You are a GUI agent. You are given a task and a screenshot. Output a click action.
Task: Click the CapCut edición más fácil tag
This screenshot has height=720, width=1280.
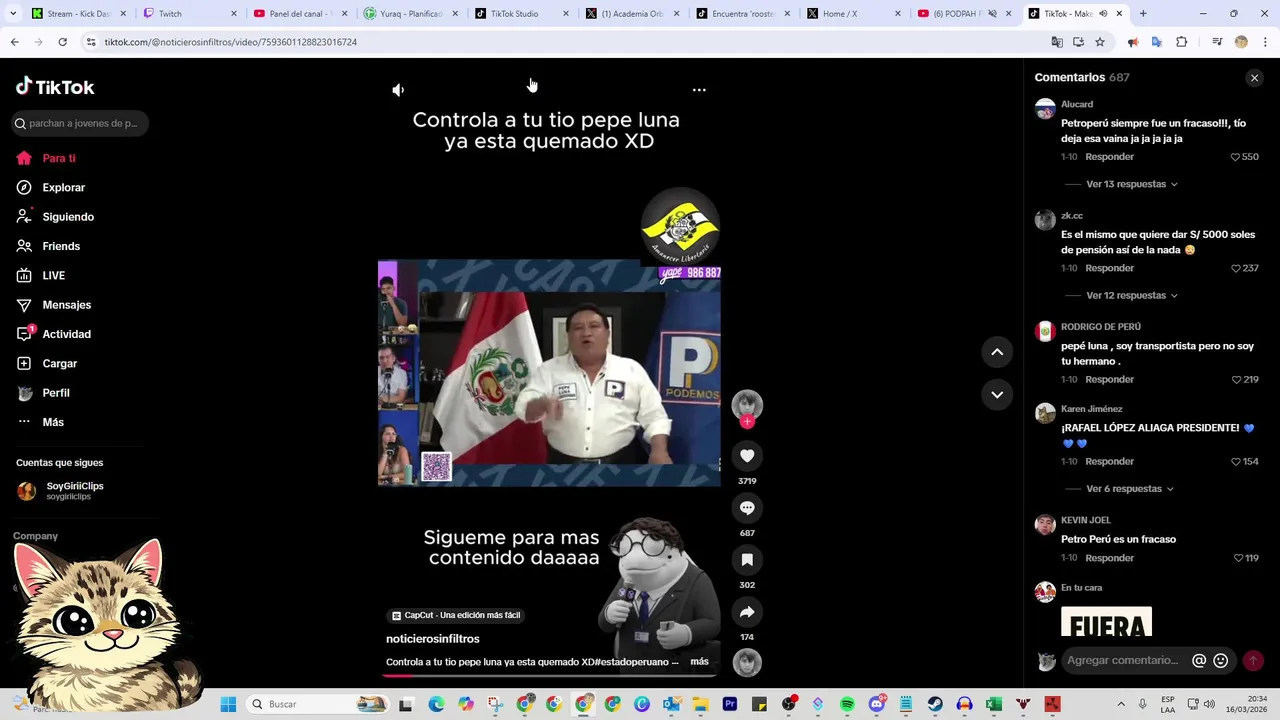[457, 615]
